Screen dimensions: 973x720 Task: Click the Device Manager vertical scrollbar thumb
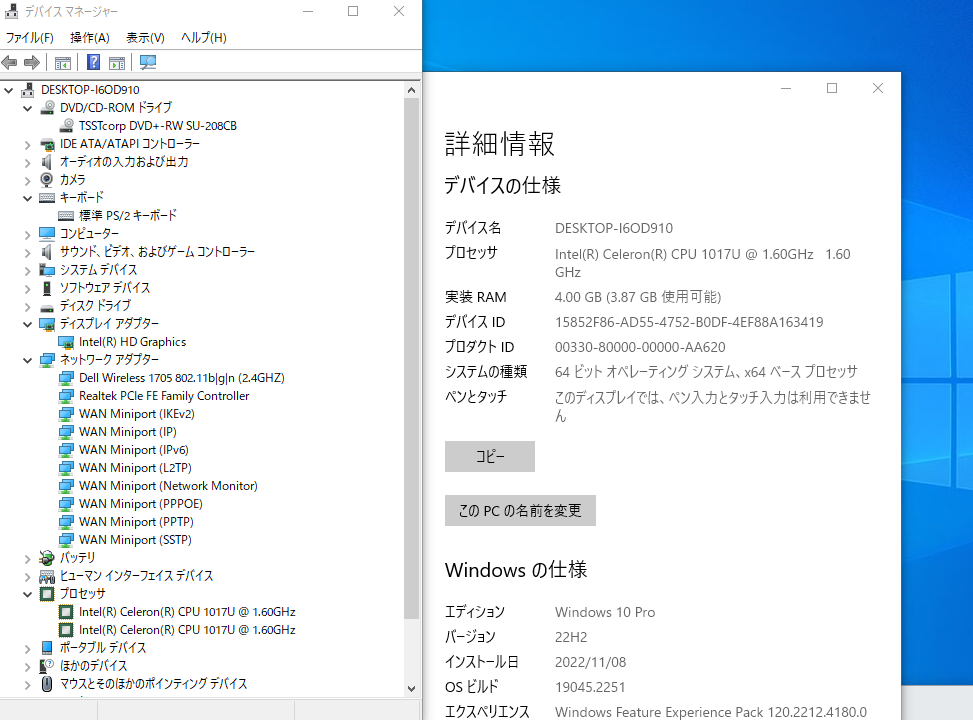[411, 359]
